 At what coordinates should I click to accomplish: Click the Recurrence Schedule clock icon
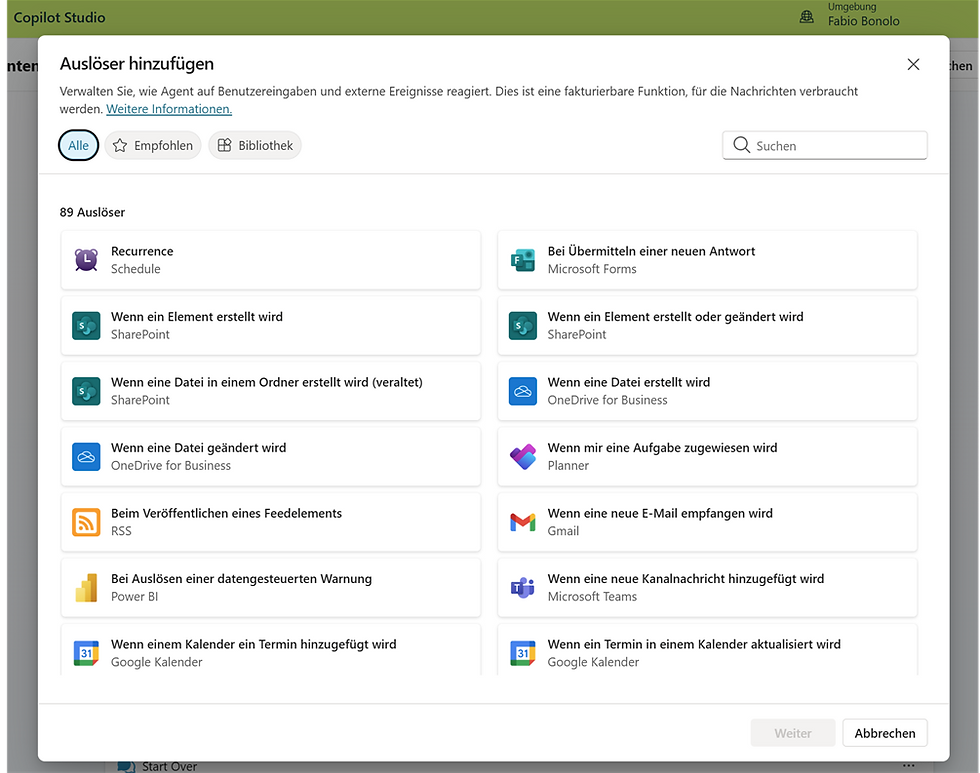pos(86,260)
